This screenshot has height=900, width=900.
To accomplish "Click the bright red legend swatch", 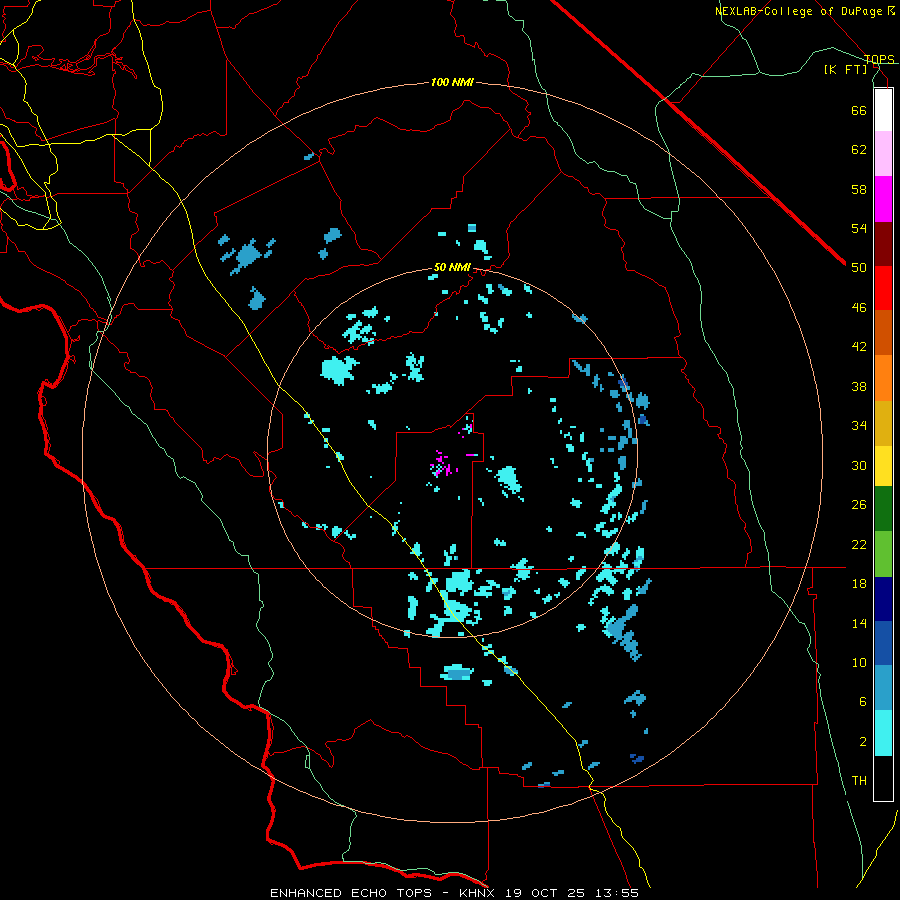I will point(883,288).
